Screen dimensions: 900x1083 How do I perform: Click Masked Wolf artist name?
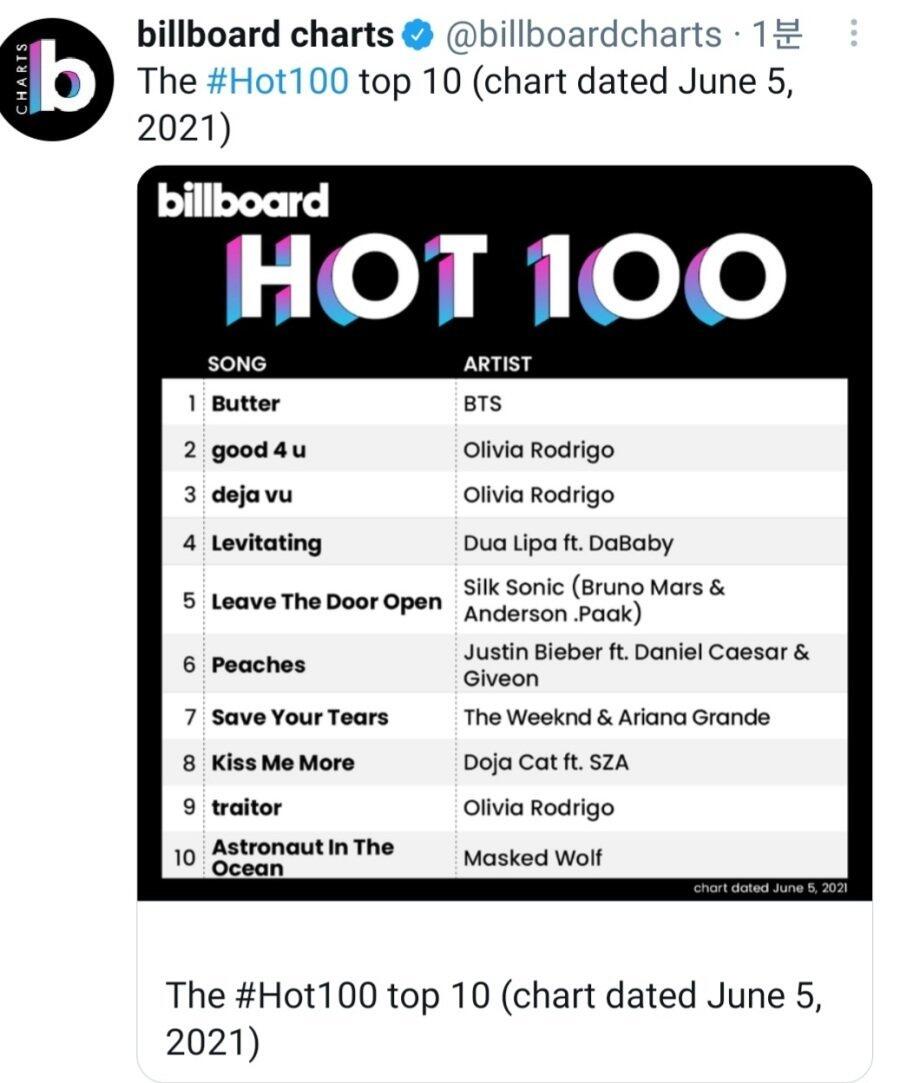pyautogui.click(x=532, y=857)
